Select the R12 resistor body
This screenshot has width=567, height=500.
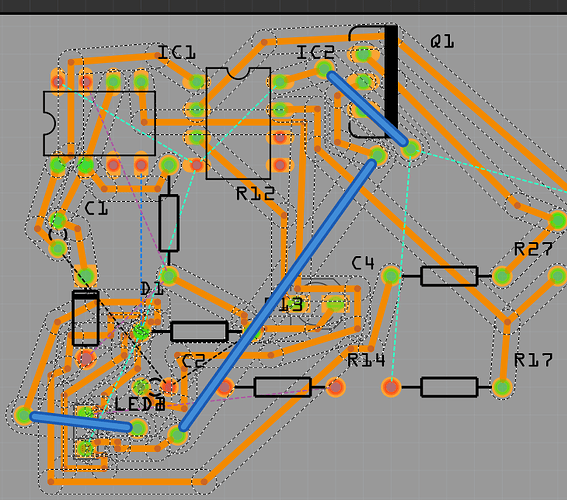click(169, 223)
